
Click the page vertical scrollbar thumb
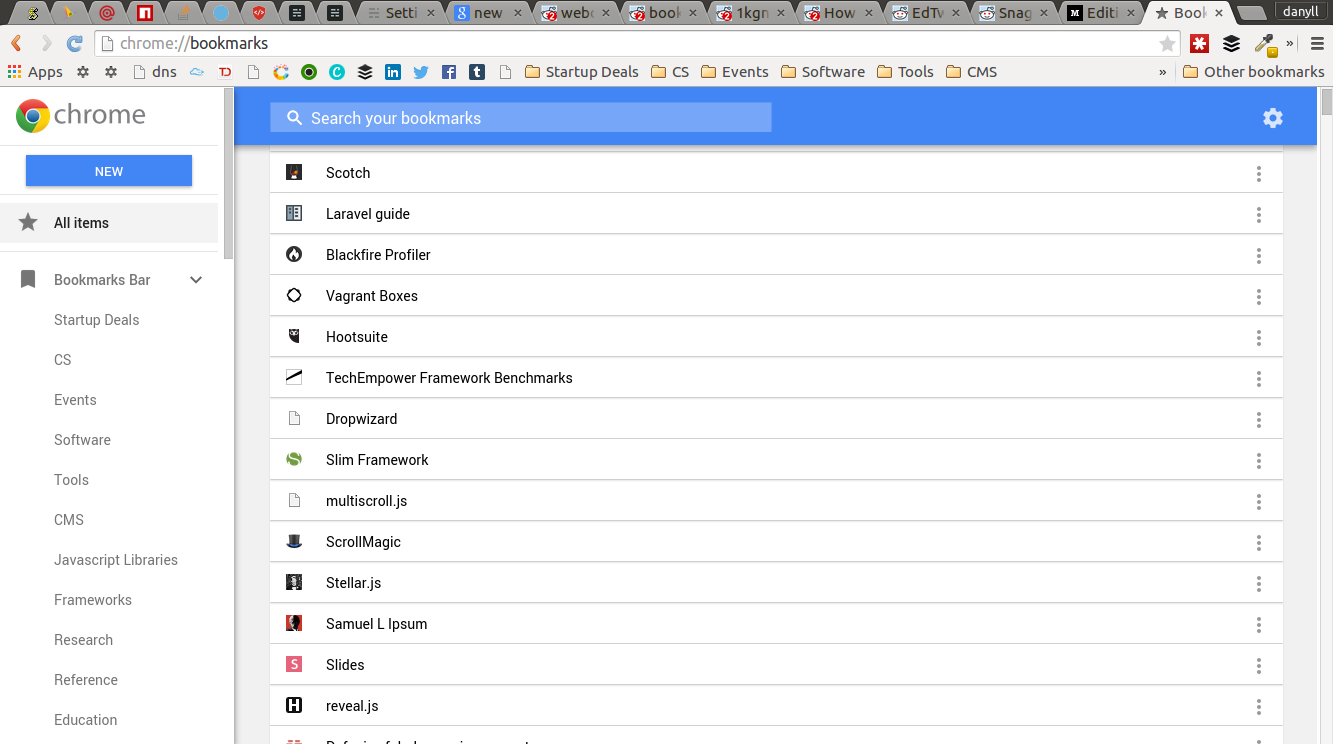(1327, 103)
